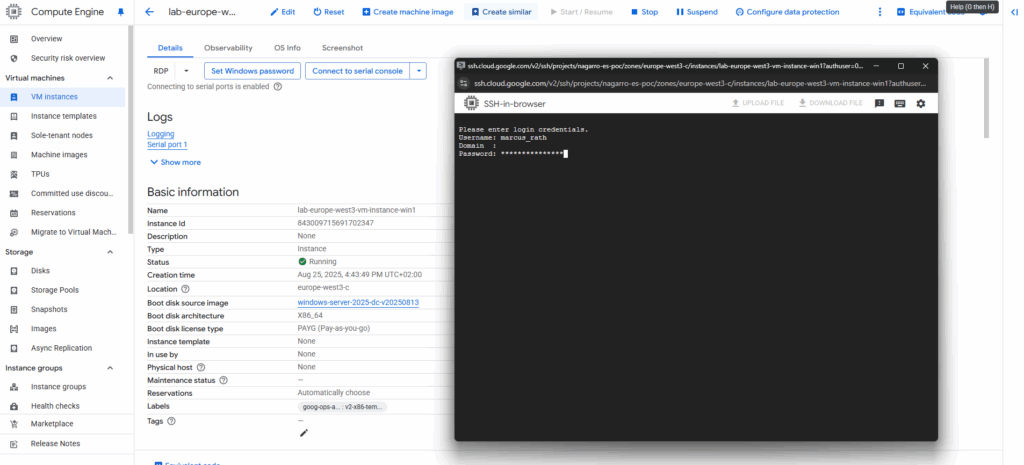Click the Physical host help icon

pos(201,368)
